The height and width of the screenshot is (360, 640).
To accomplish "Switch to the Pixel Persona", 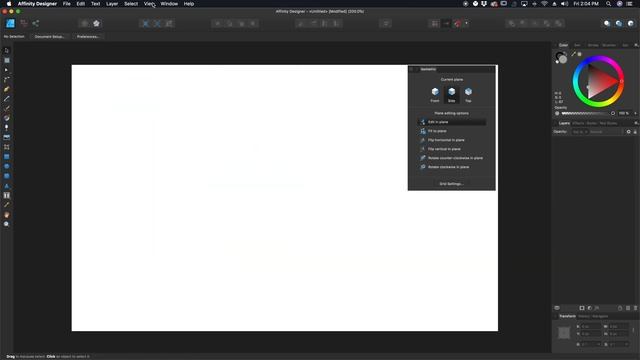I will [24, 23].
